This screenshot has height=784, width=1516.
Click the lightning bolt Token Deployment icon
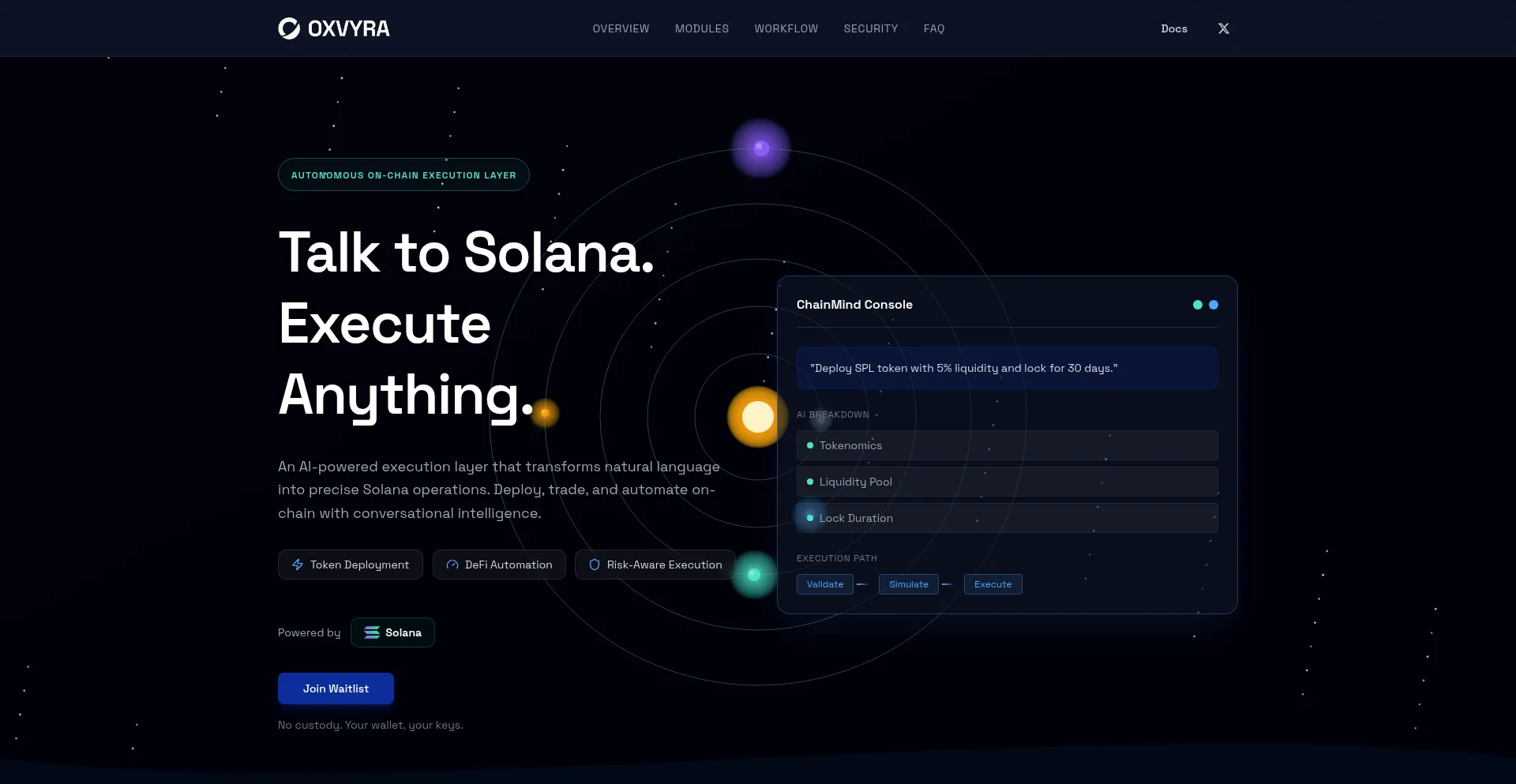[x=298, y=565]
